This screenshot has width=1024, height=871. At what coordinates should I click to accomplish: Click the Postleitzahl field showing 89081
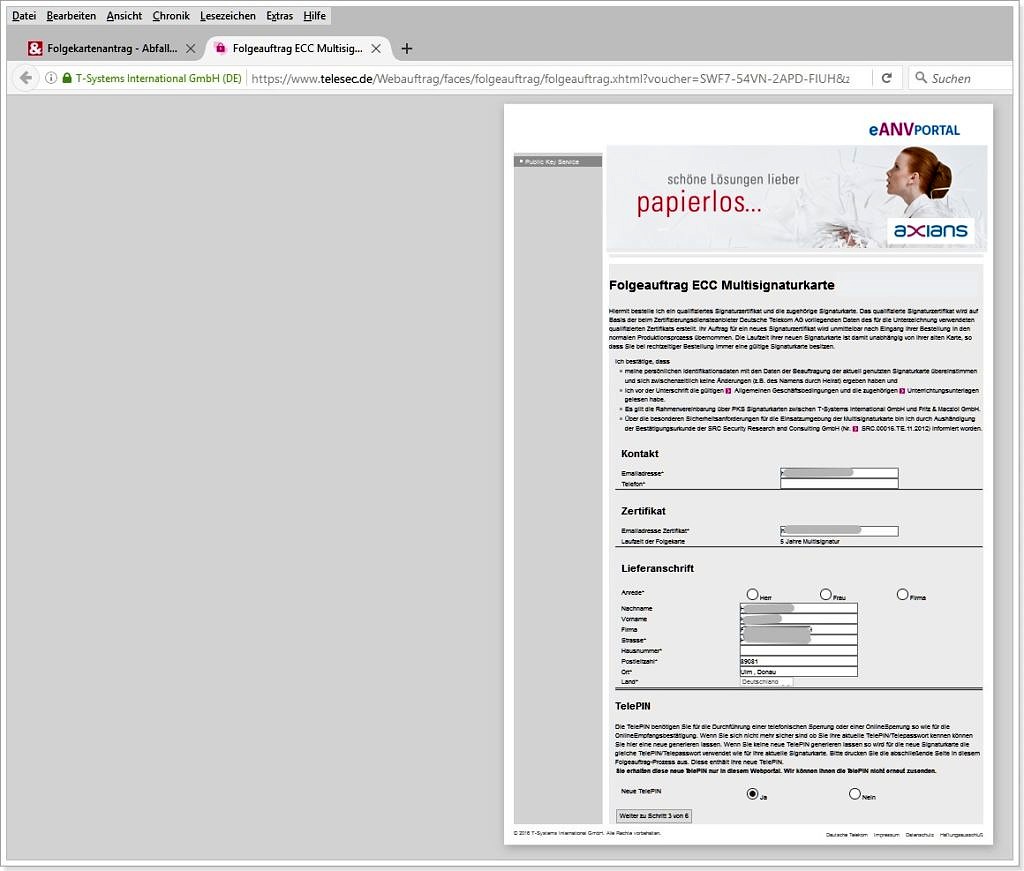pyautogui.click(x=799, y=661)
